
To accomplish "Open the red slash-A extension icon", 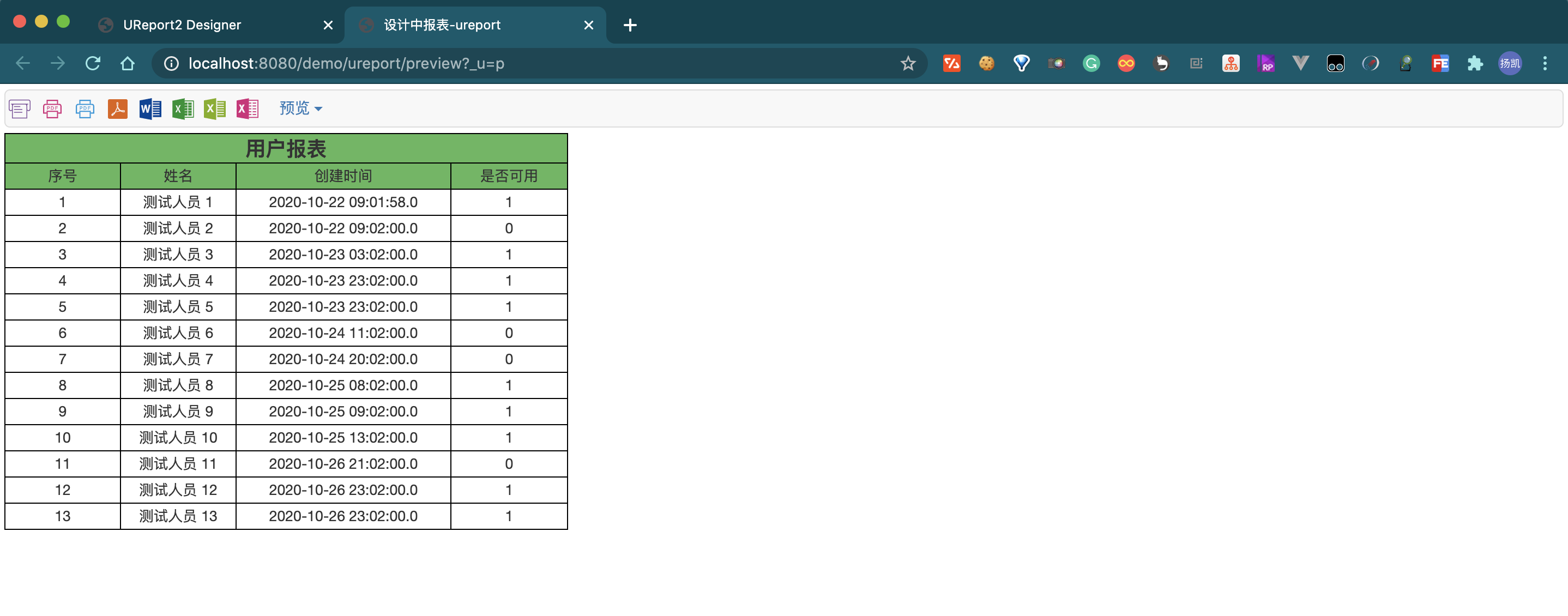I will 951,63.
